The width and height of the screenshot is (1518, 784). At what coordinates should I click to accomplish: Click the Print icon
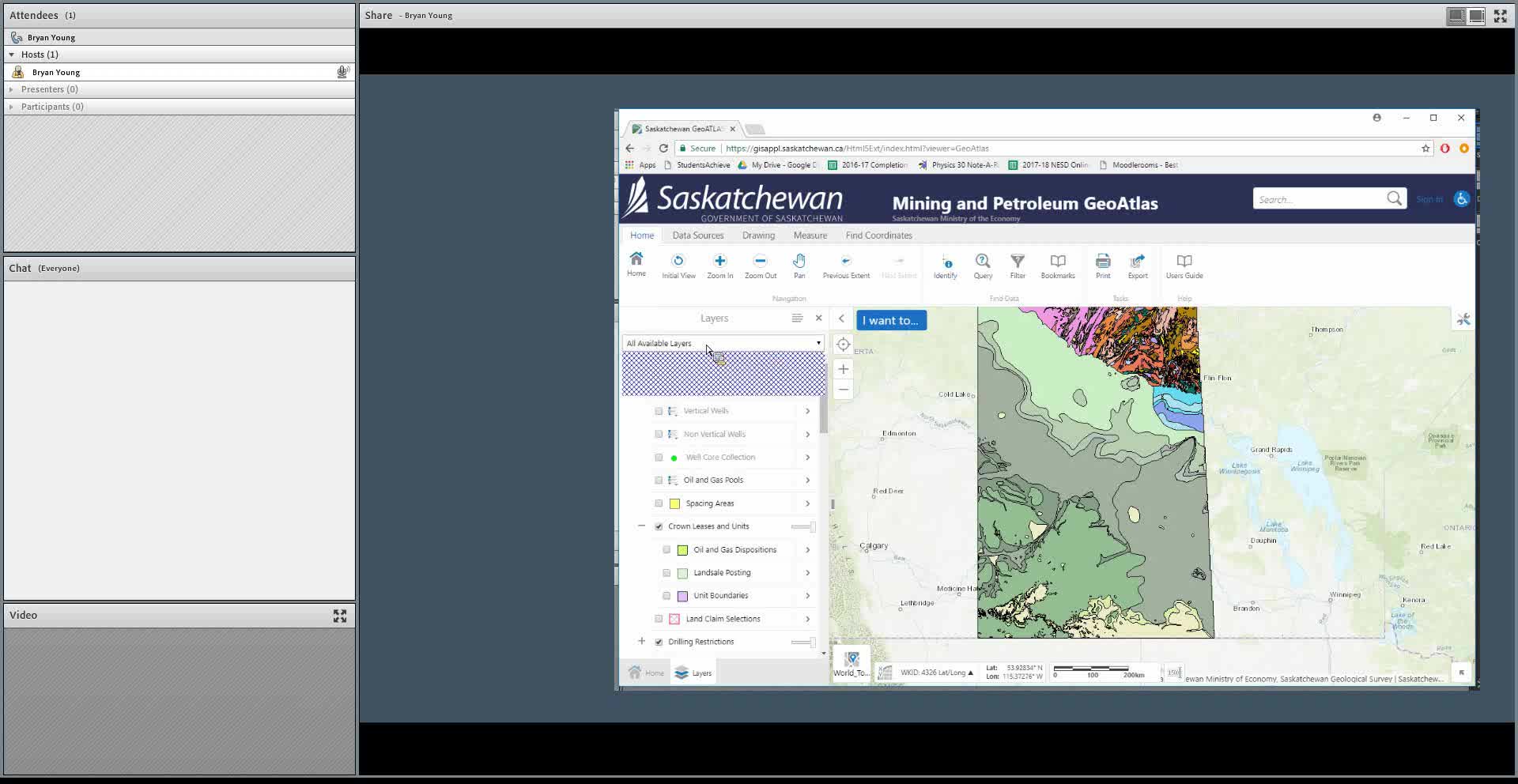point(1103,266)
